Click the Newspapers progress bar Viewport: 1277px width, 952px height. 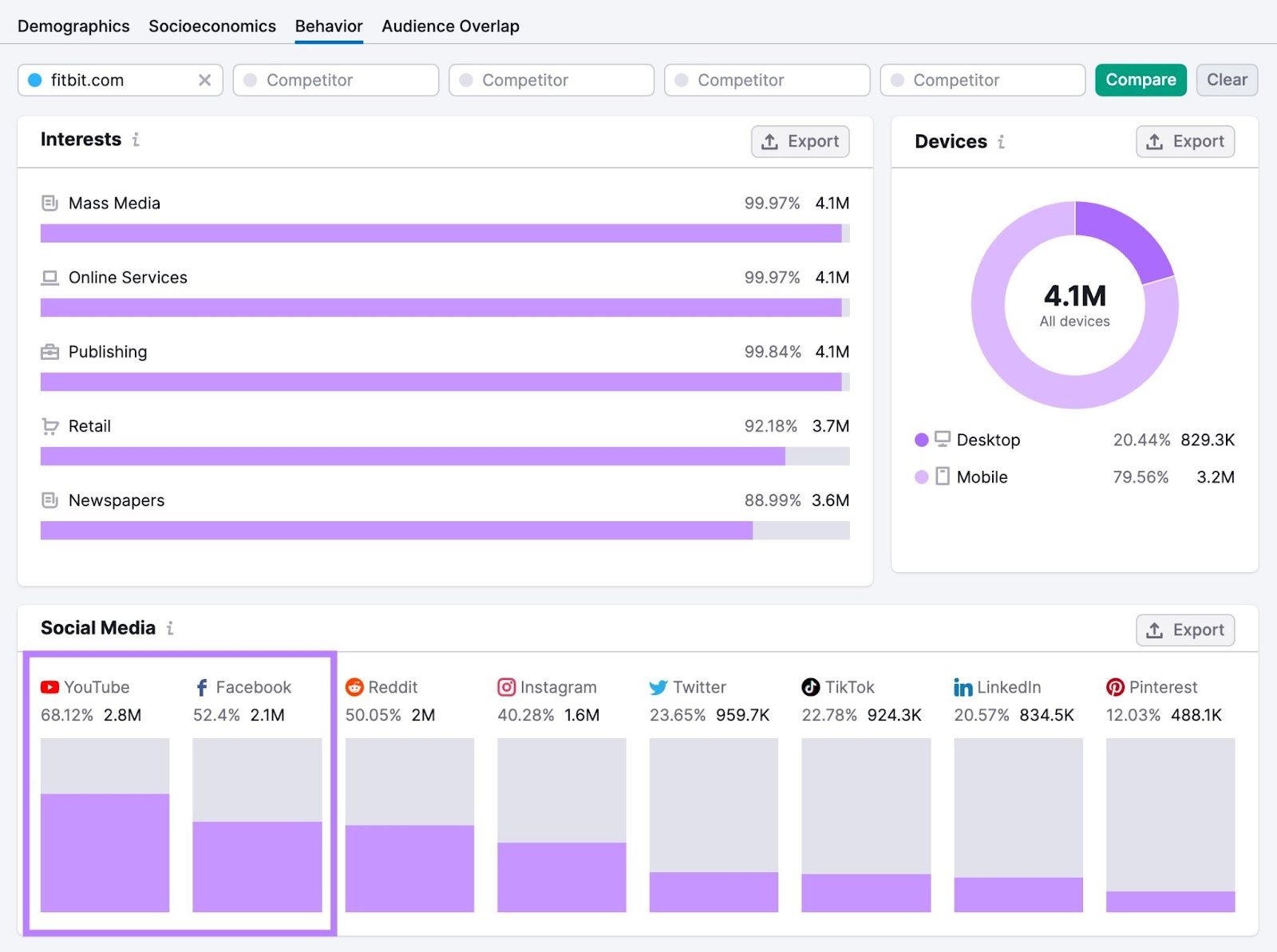pyautogui.click(x=445, y=530)
